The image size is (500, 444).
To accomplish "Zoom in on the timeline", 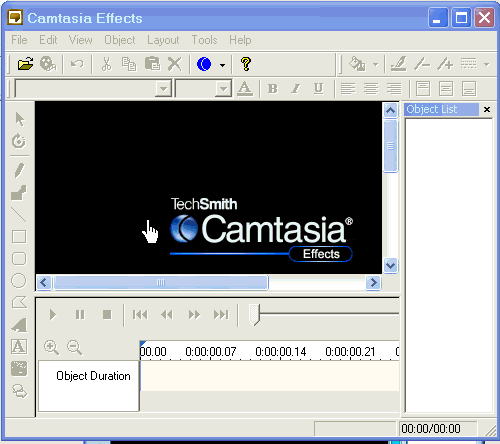I will [x=51, y=347].
